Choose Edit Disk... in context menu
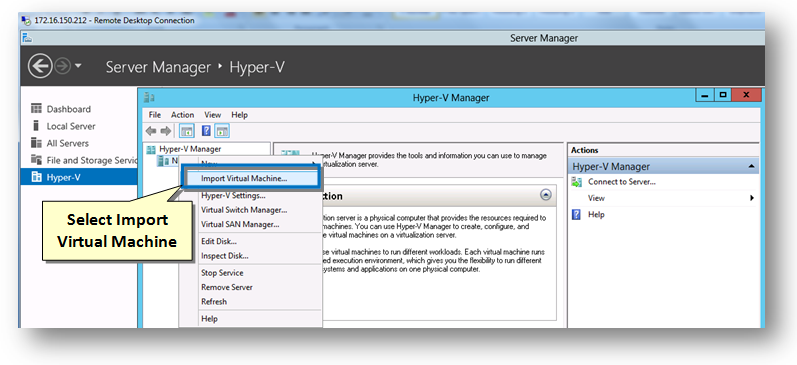Image resolution: width=797 pixels, height=365 pixels. click(251, 241)
